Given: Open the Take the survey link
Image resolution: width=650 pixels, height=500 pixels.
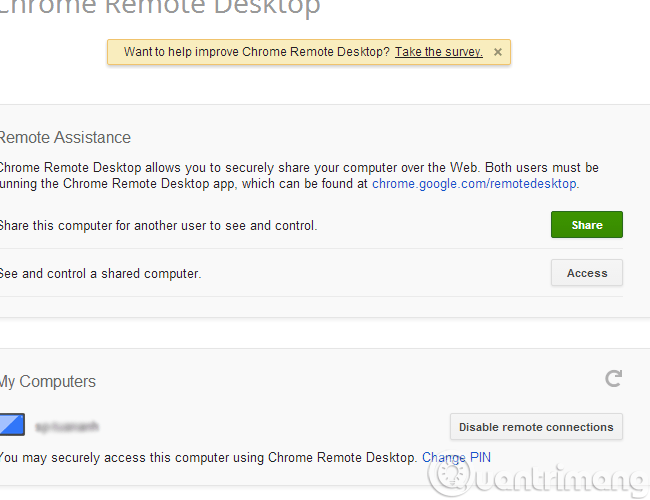Looking at the screenshot, I should click(x=439, y=52).
